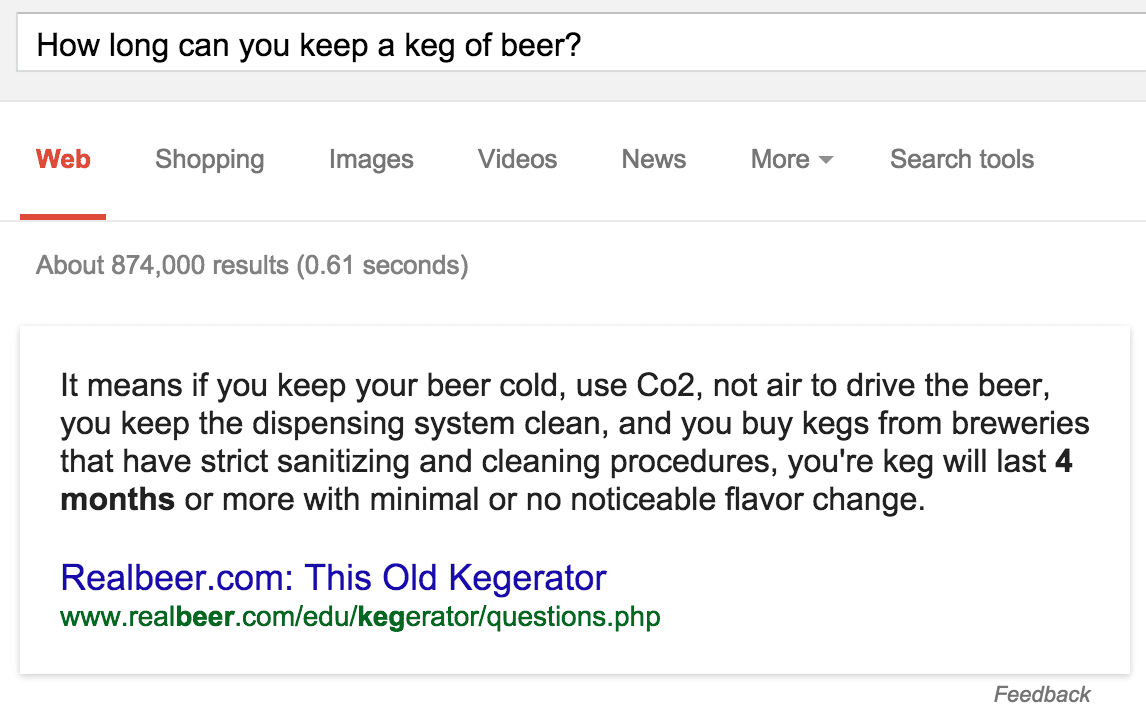The height and width of the screenshot is (722, 1146).
Task: Open Search tools options
Action: pyautogui.click(x=962, y=159)
